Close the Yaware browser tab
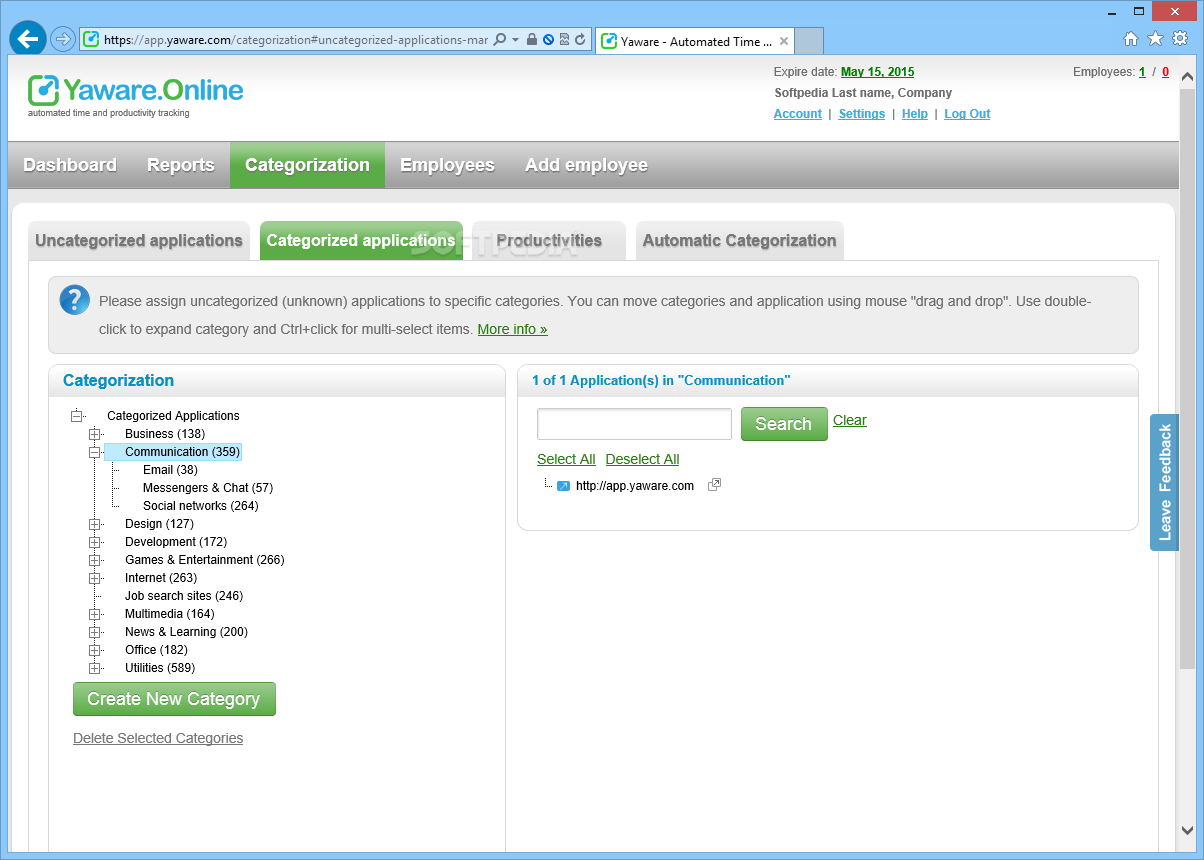The height and width of the screenshot is (860, 1204). [x=784, y=41]
